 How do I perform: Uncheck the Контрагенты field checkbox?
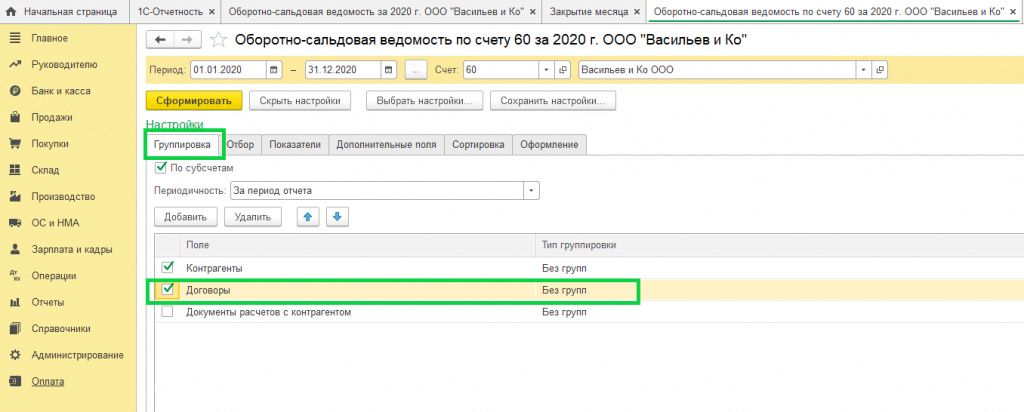[168, 267]
